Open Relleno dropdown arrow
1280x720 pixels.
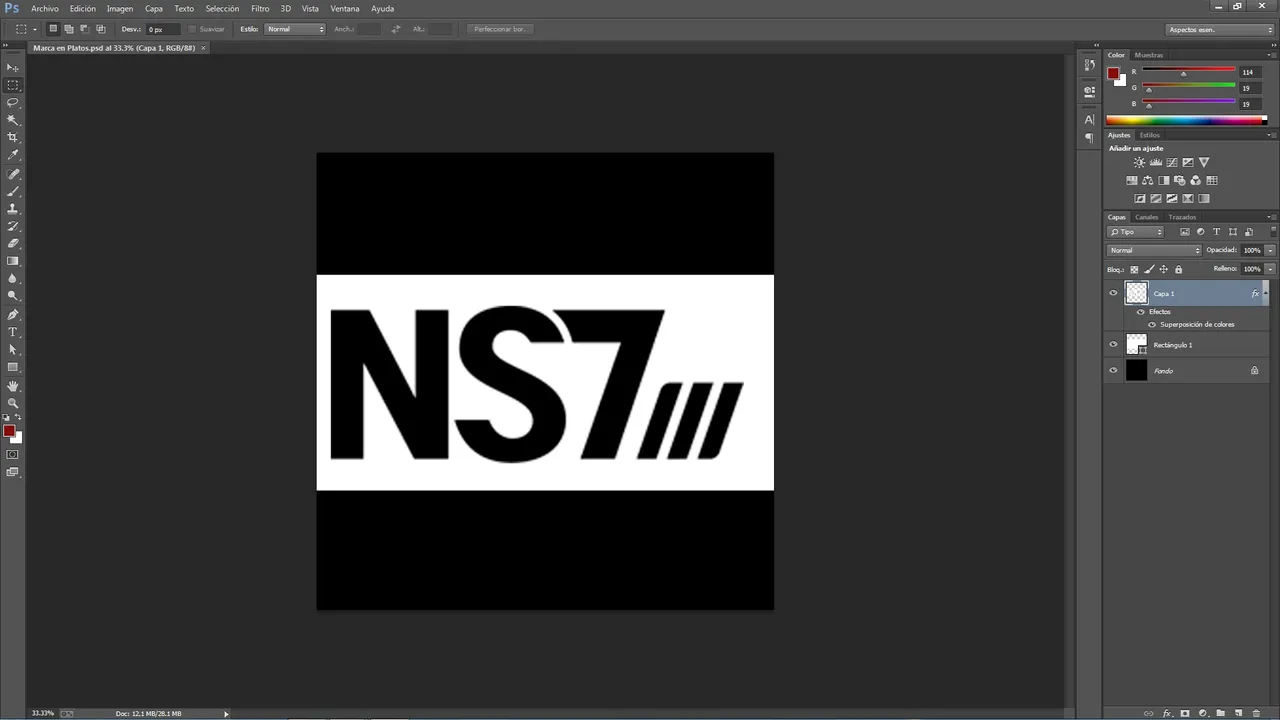pyautogui.click(x=1270, y=269)
